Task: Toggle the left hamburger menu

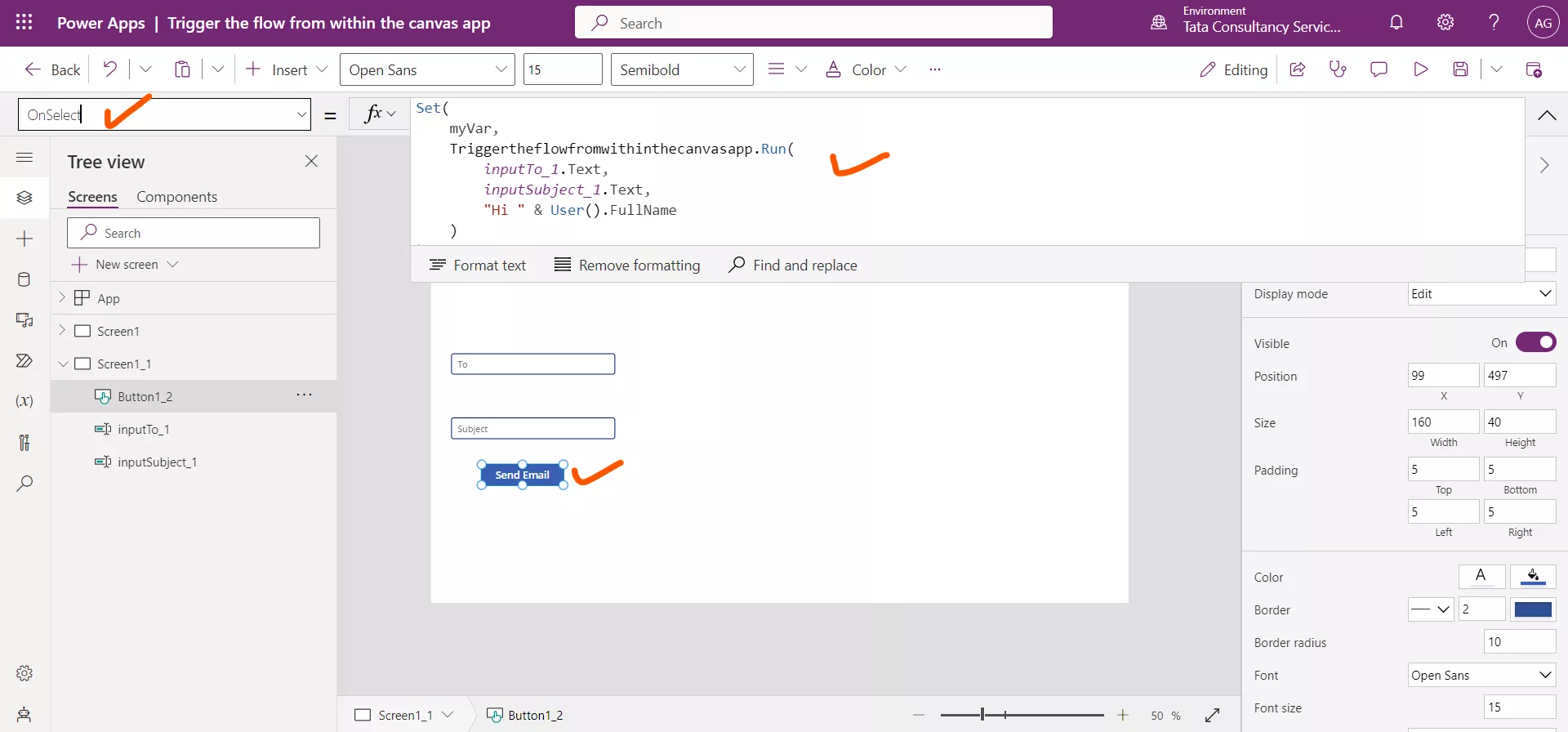Action: pyautogui.click(x=24, y=157)
